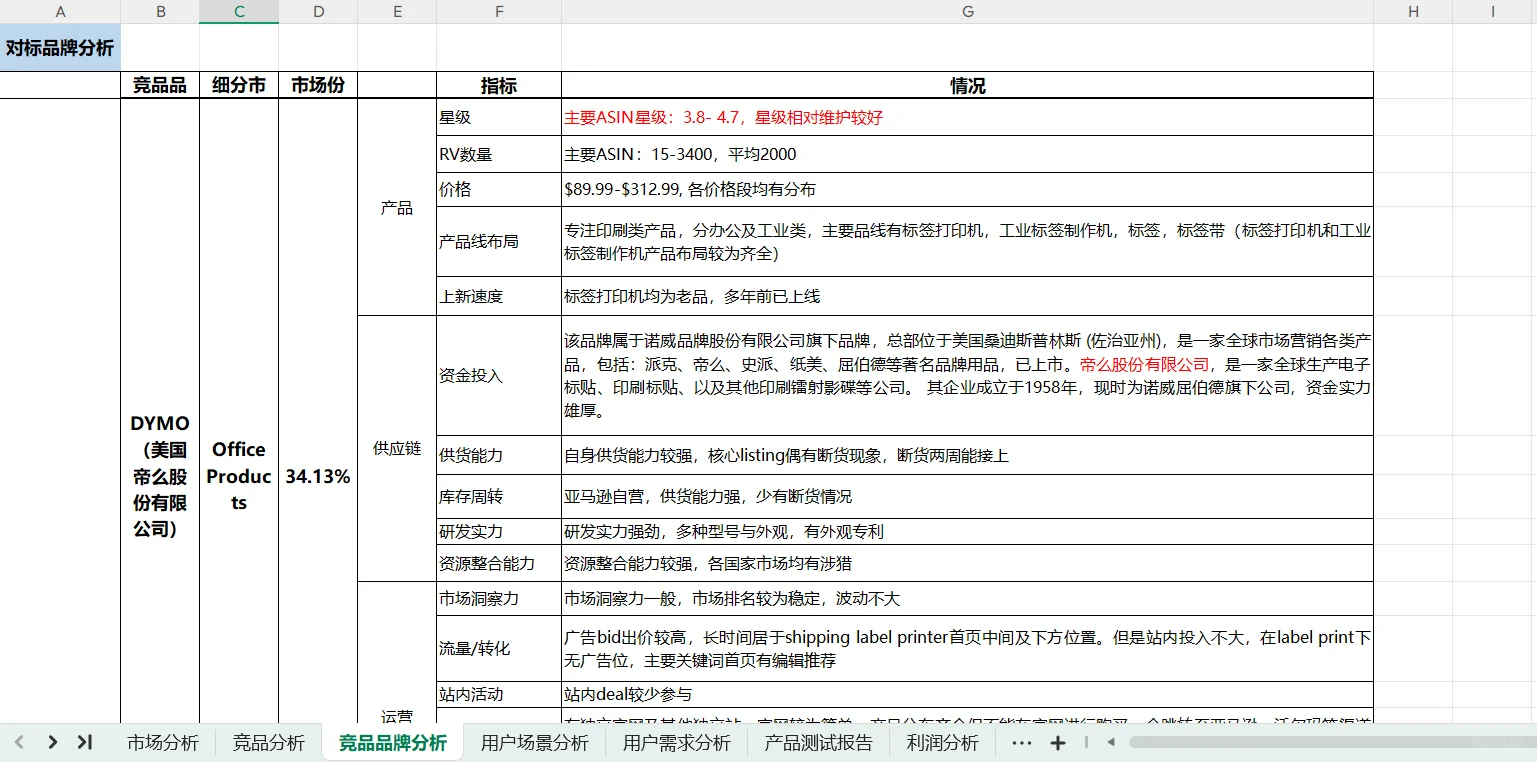The image size is (1537, 762).
Task: Select column C header
Action: coord(239,12)
